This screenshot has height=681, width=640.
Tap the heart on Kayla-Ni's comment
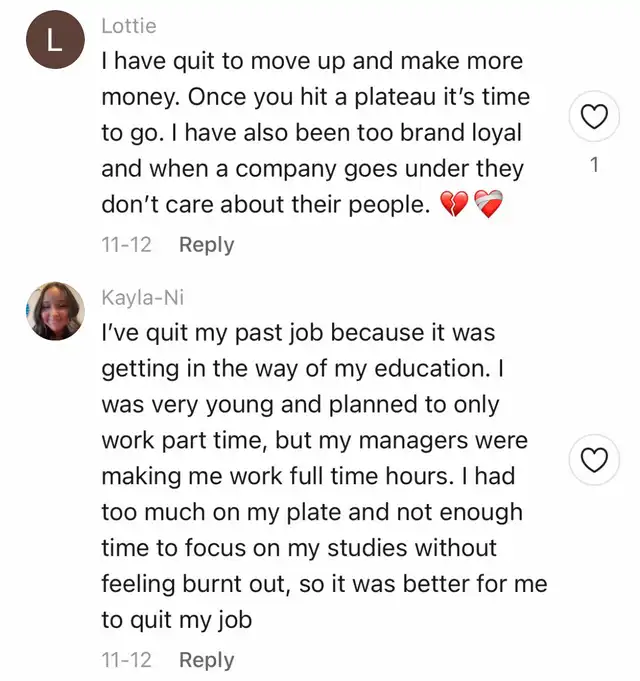pyautogui.click(x=595, y=460)
